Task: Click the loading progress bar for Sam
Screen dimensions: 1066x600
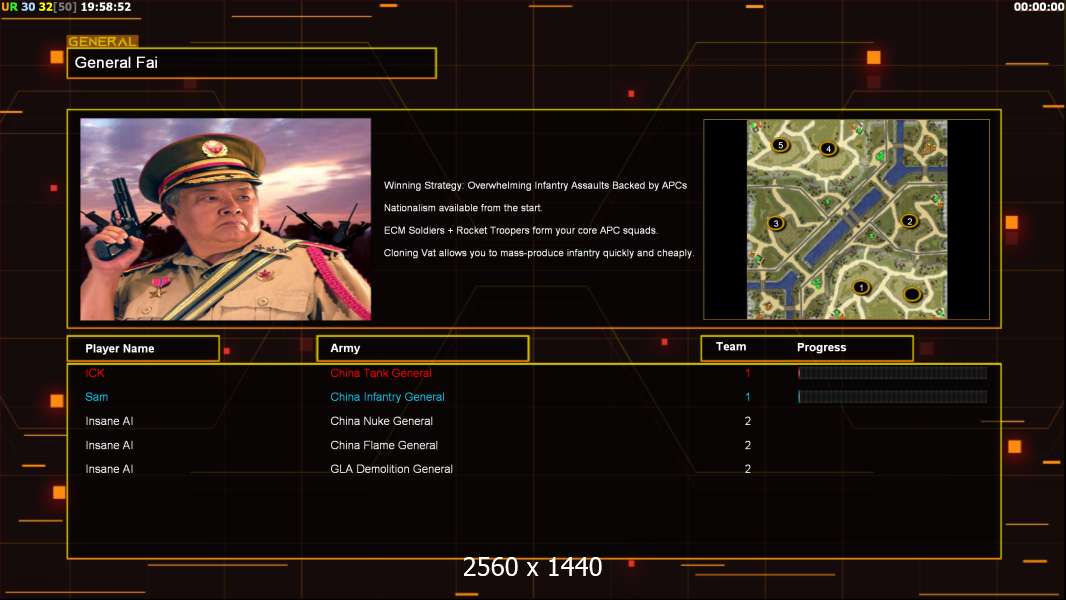Action: pos(892,397)
